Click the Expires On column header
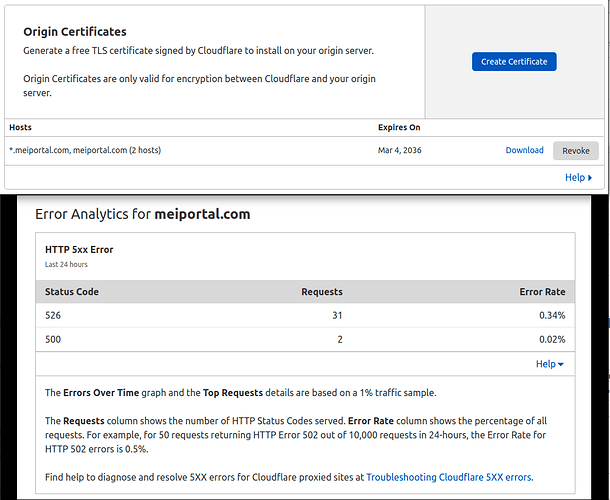This screenshot has height=500, width=610. 399,127
